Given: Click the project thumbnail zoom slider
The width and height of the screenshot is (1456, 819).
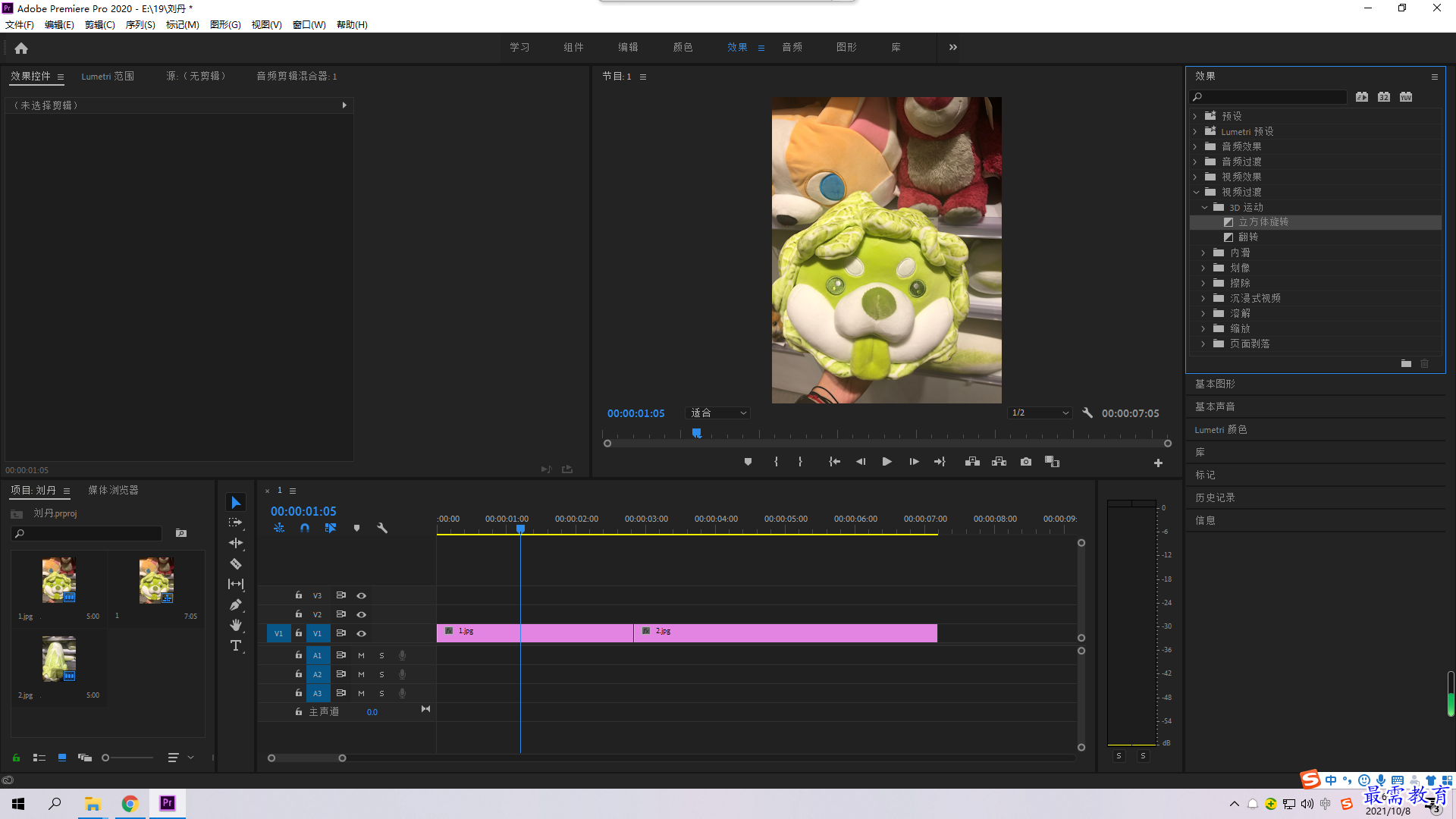Looking at the screenshot, I should (127, 758).
